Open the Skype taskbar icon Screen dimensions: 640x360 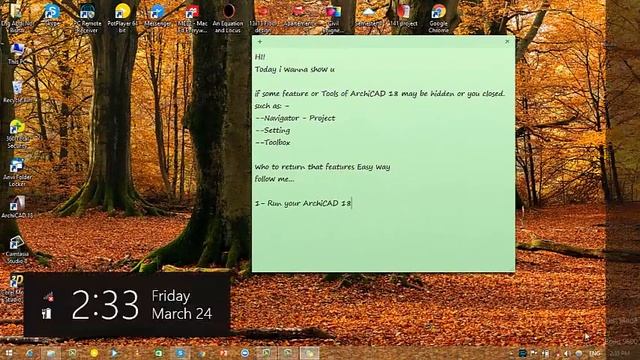point(180,353)
